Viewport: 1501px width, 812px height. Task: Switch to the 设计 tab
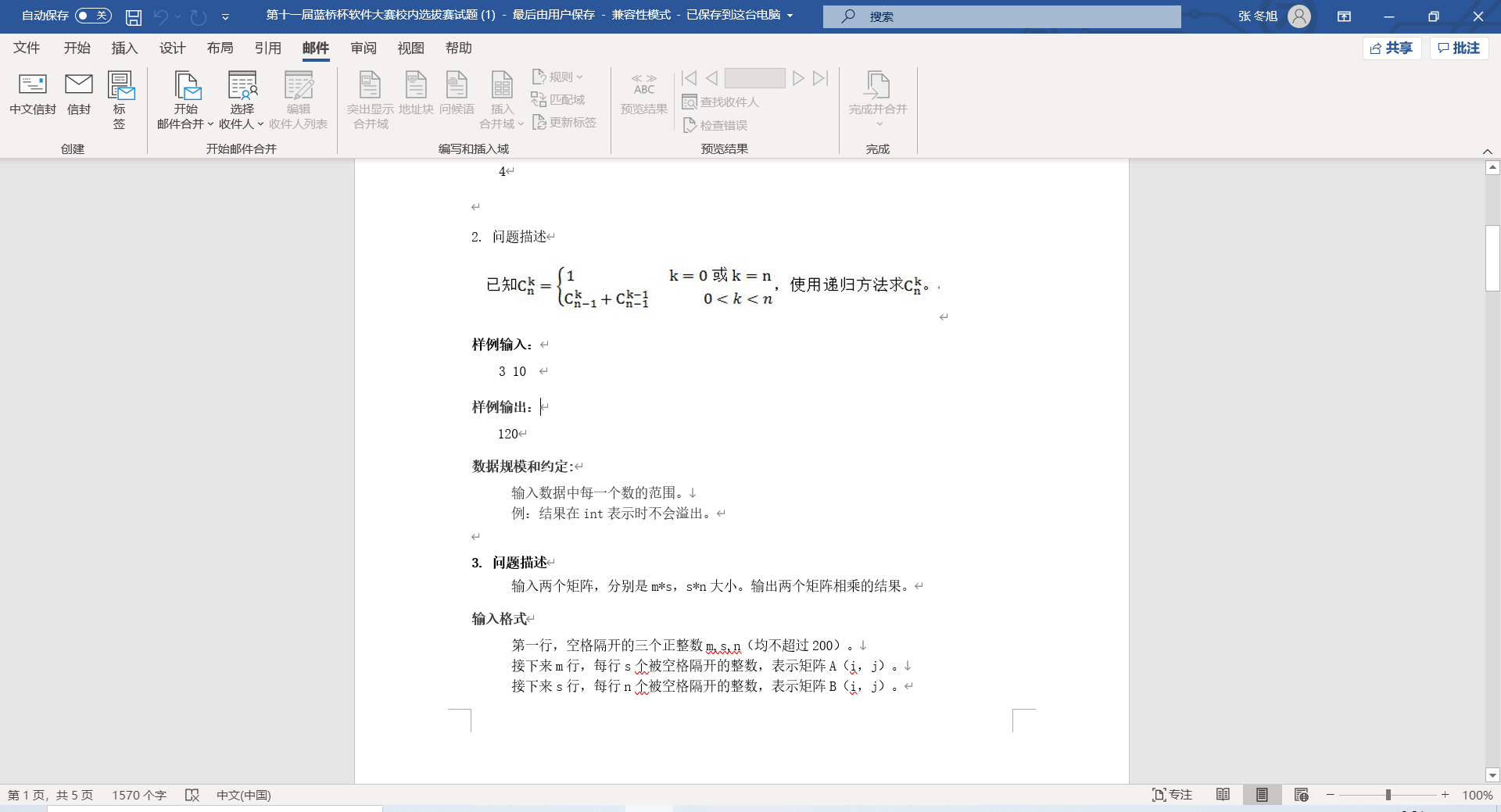[172, 48]
